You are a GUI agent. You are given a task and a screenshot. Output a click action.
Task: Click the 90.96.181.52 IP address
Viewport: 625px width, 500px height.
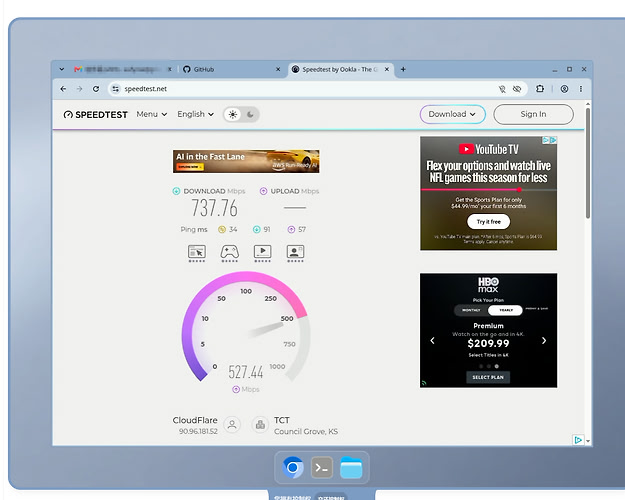pos(198,431)
